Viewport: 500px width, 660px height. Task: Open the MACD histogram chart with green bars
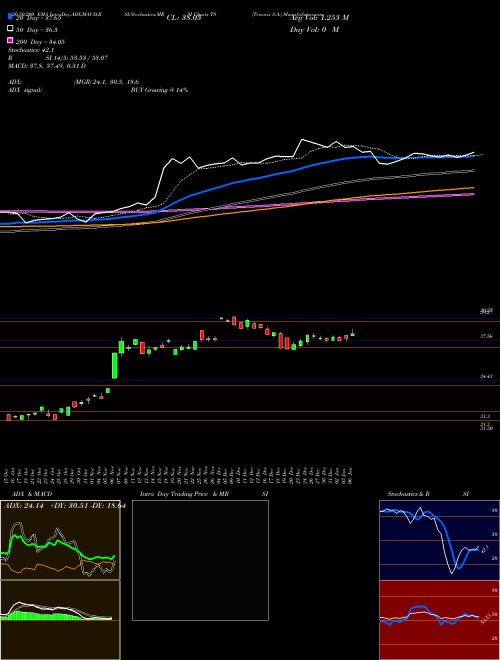coord(60,620)
